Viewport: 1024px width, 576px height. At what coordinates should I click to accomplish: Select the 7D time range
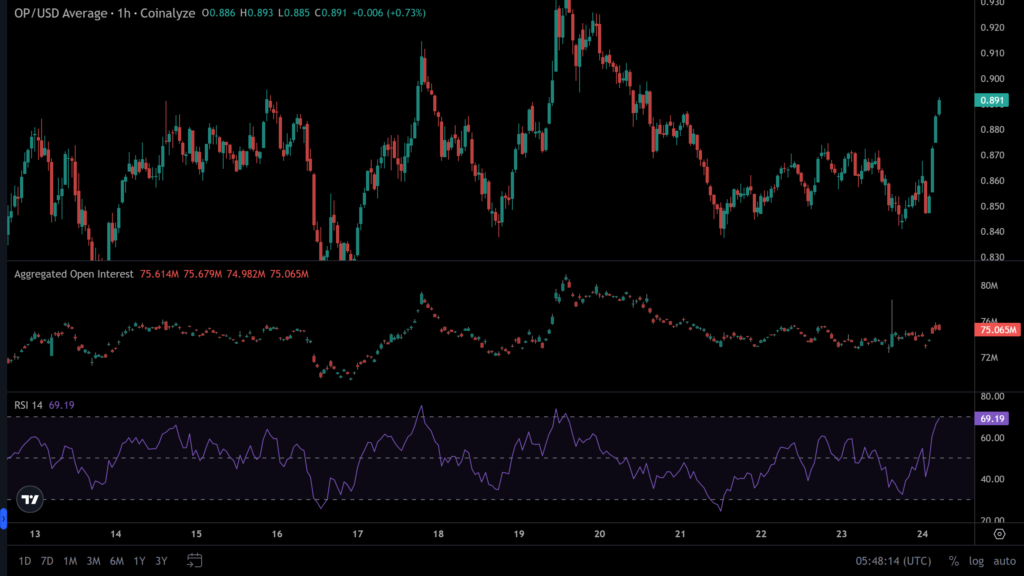point(47,561)
